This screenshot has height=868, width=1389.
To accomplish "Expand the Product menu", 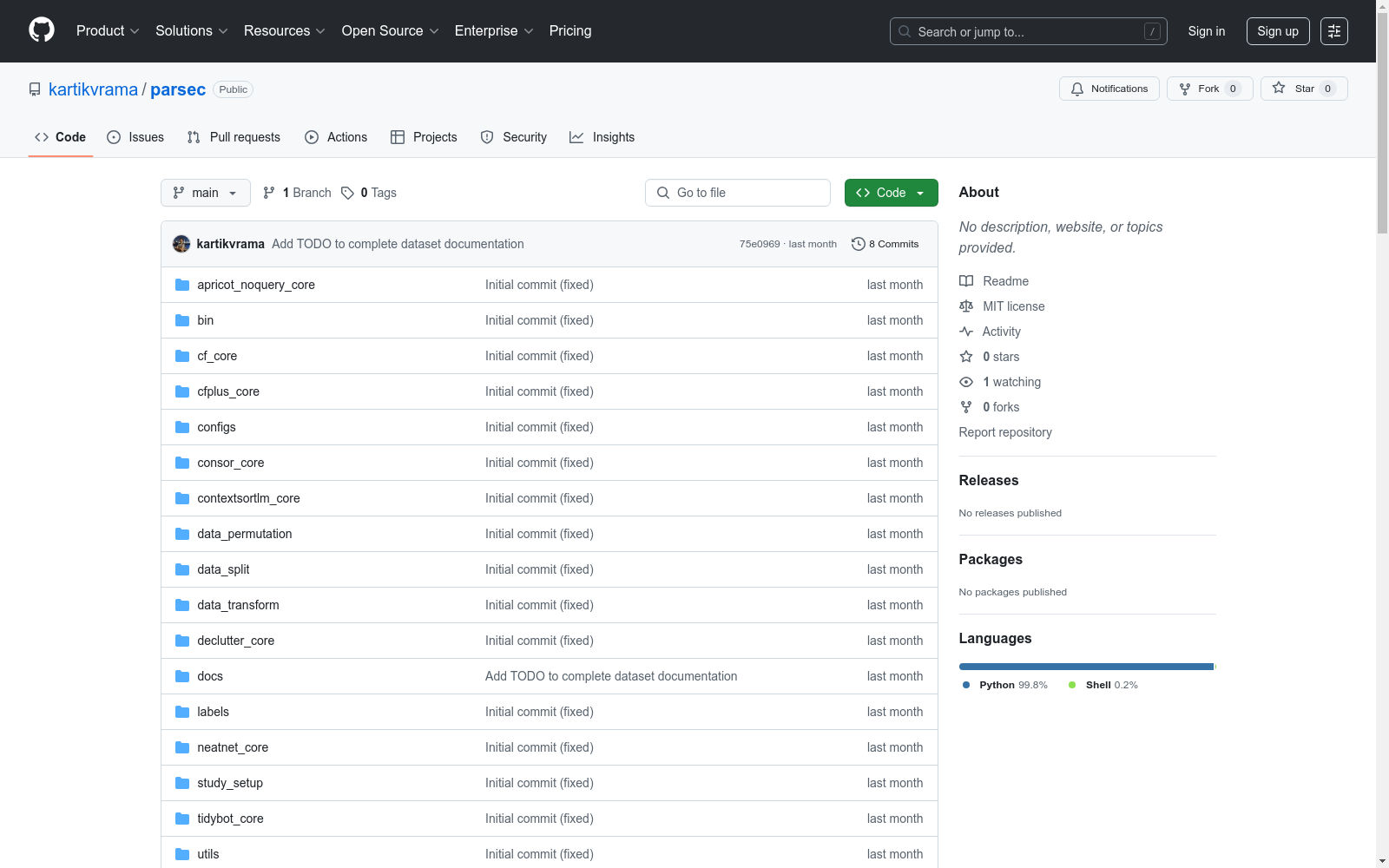I will click(x=108, y=31).
